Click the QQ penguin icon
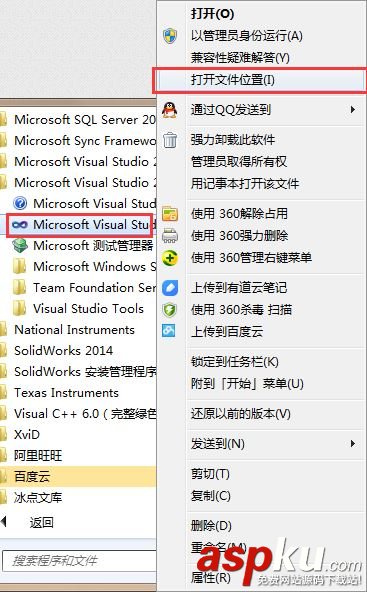The image size is (367, 592). [170, 110]
